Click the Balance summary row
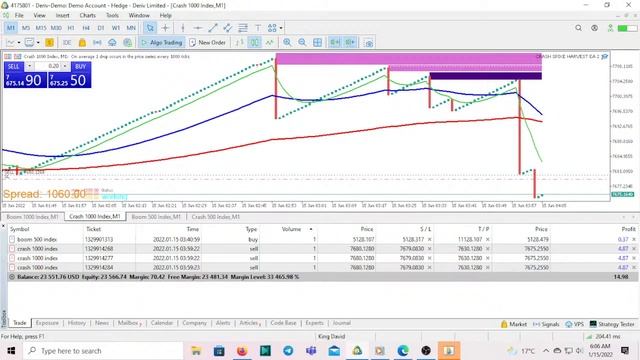 click(322, 277)
